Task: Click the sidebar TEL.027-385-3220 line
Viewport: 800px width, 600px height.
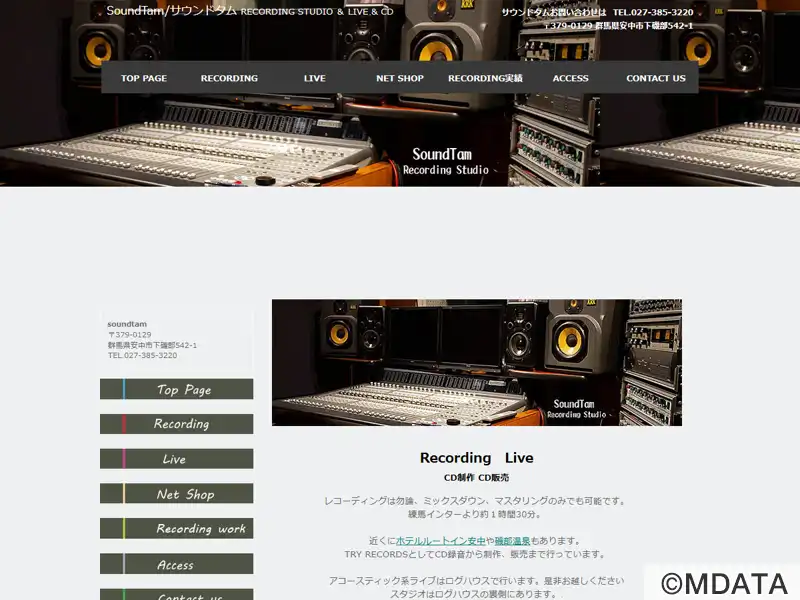Action: click(x=142, y=355)
